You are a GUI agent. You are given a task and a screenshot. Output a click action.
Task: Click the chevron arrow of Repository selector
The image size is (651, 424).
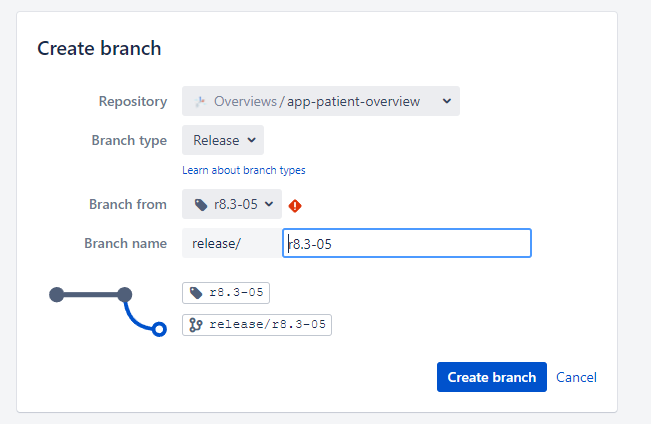tap(447, 101)
